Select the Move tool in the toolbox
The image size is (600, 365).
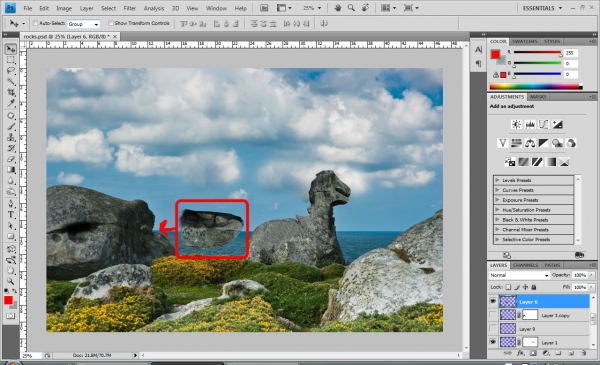[x=11, y=49]
